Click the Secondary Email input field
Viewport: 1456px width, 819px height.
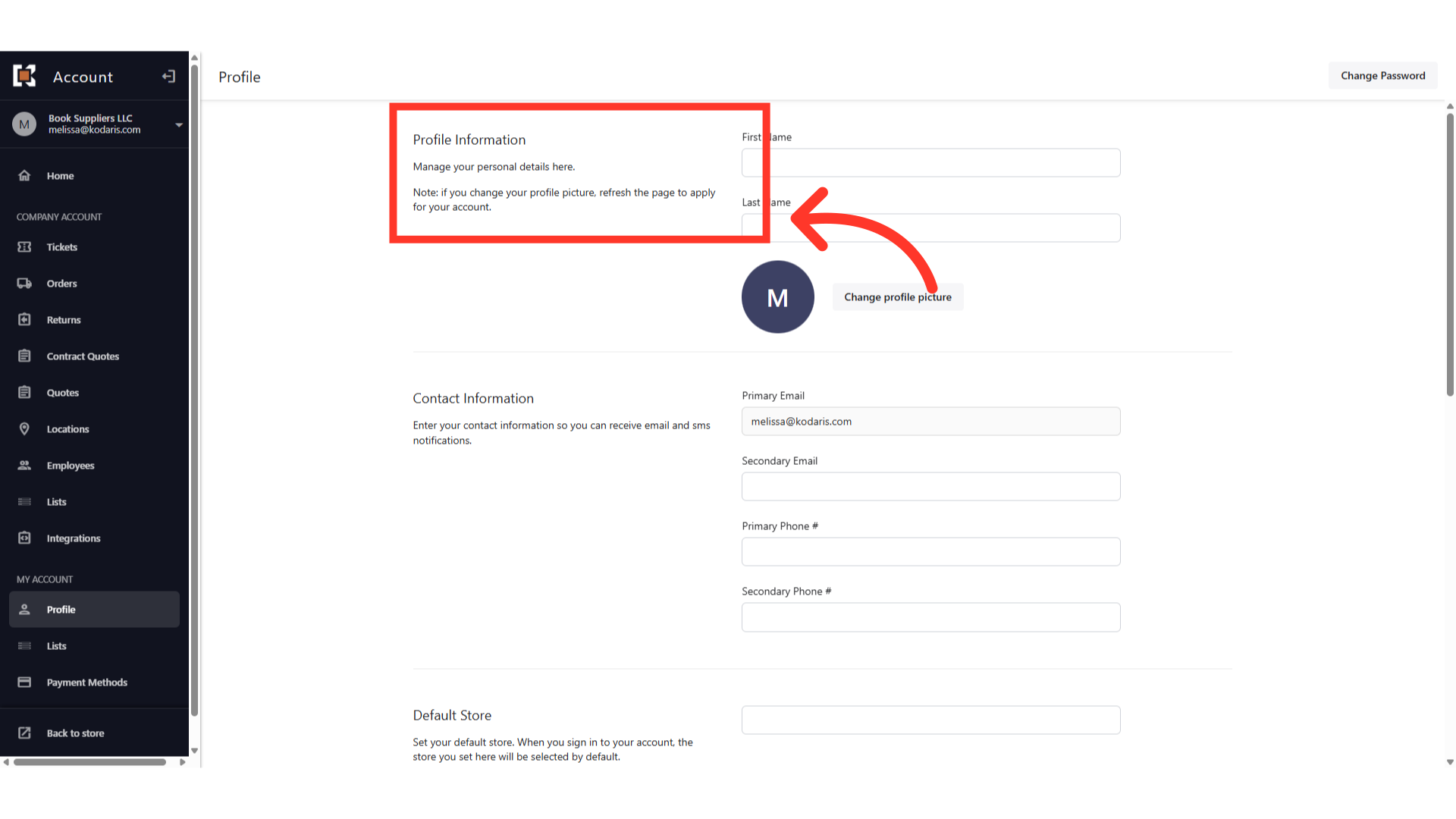point(930,487)
